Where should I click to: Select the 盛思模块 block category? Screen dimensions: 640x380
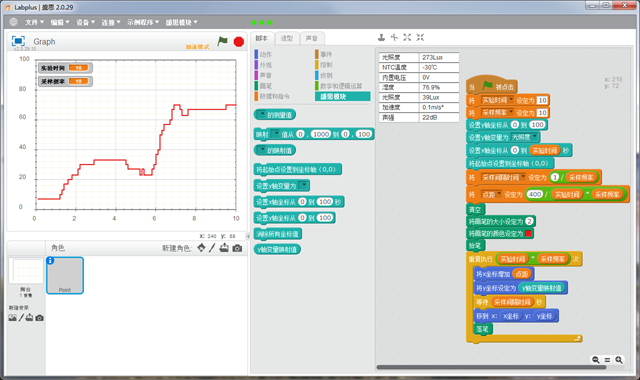pyautogui.click(x=342, y=96)
